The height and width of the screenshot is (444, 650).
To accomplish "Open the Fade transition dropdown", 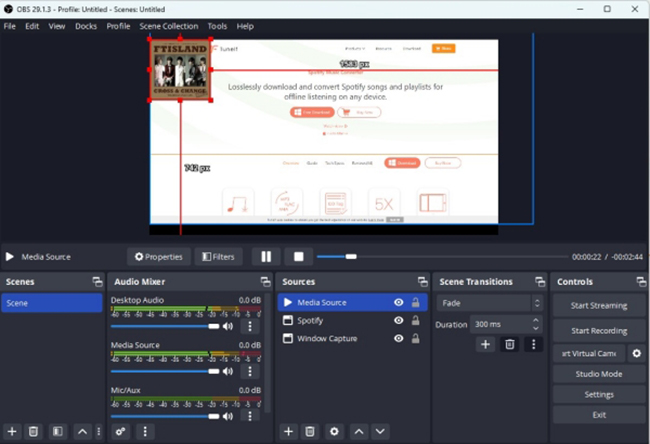I will 489,303.
